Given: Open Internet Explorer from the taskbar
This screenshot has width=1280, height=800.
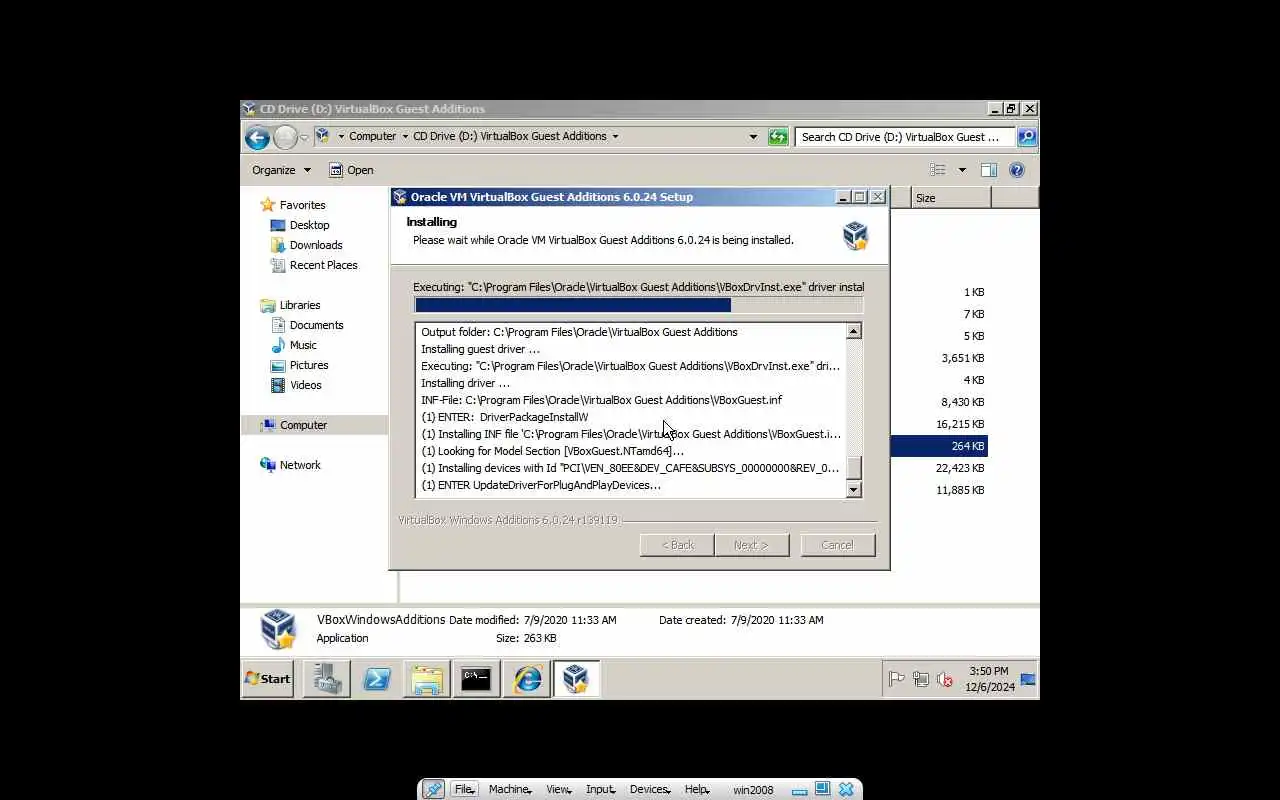Looking at the screenshot, I should pyautogui.click(x=527, y=679).
